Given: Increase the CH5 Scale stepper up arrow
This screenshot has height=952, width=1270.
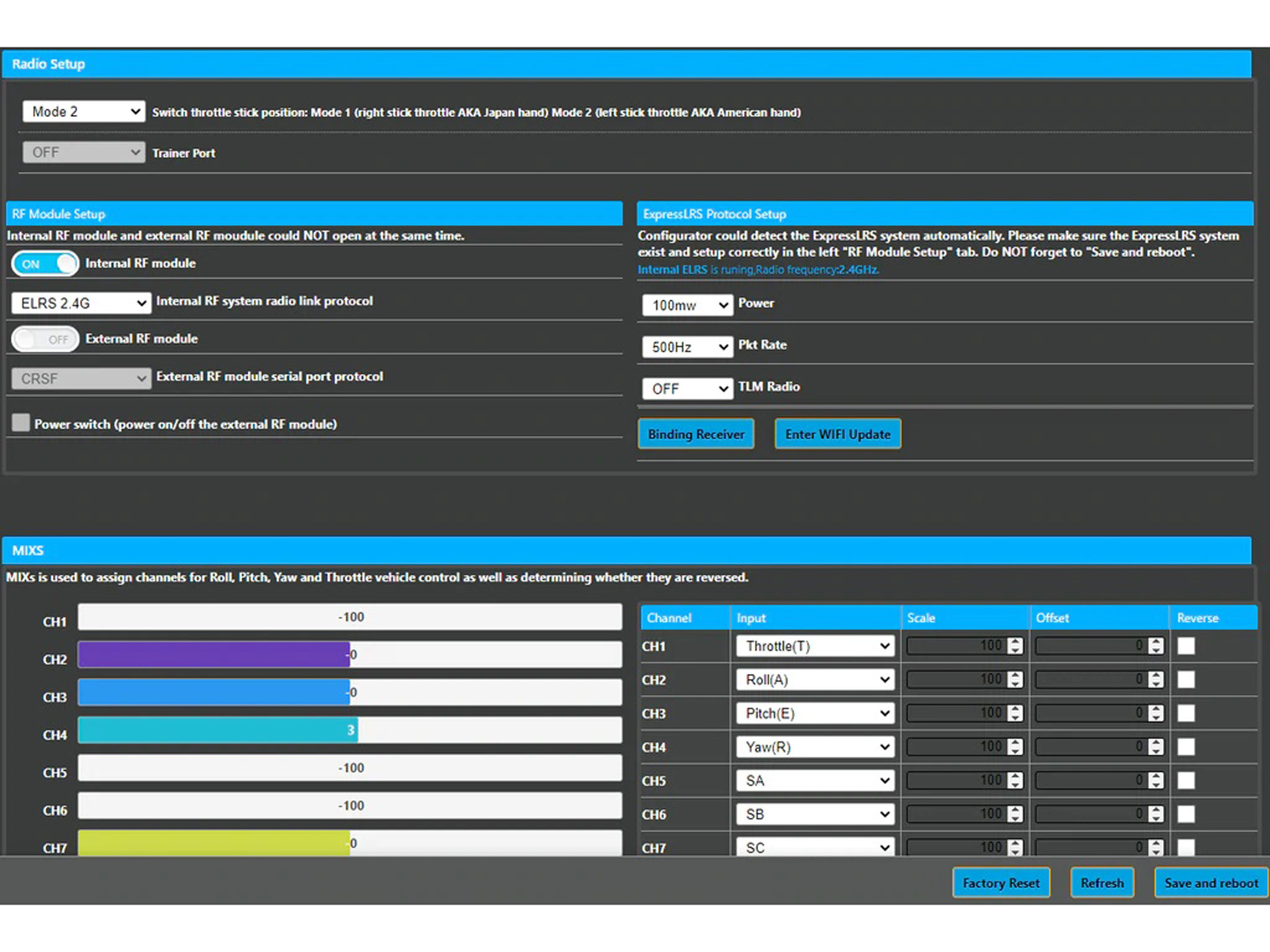Looking at the screenshot, I should [1015, 776].
